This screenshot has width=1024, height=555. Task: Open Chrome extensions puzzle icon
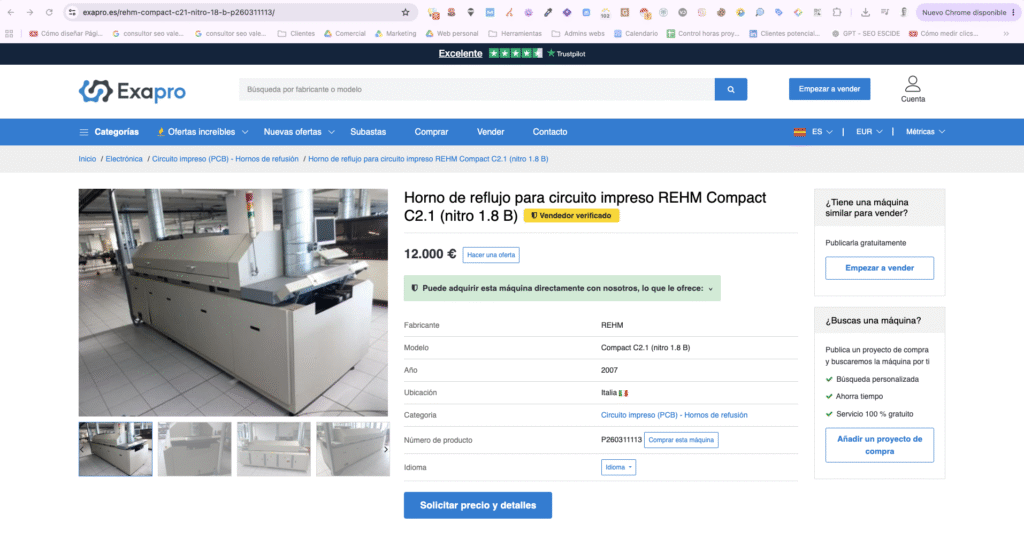point(837,12)
